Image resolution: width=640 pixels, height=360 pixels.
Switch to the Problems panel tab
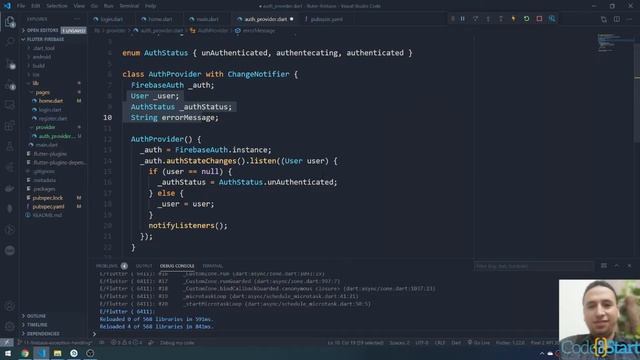coord(111,266)
